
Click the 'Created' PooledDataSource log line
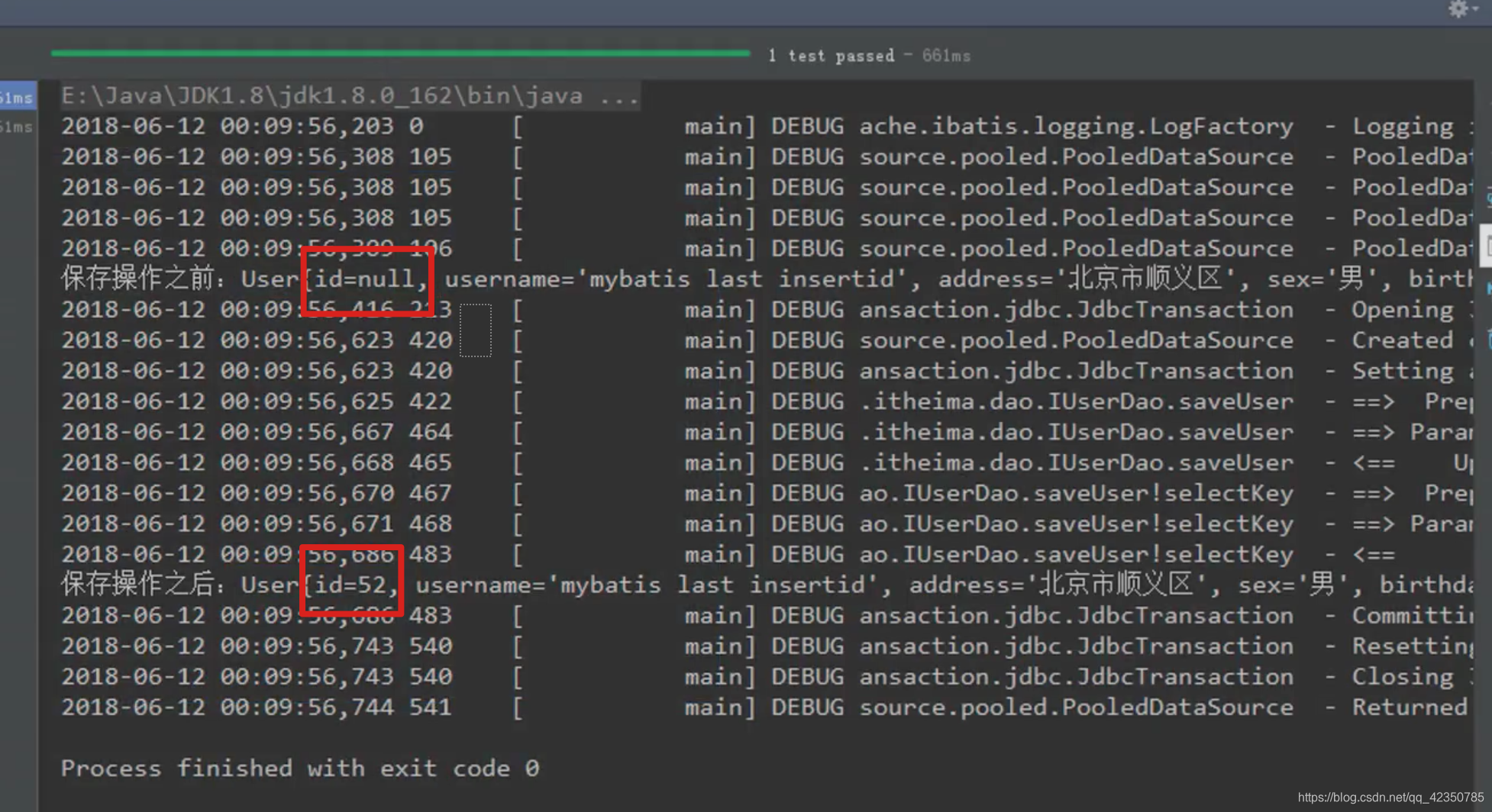(x=767, y=340)
